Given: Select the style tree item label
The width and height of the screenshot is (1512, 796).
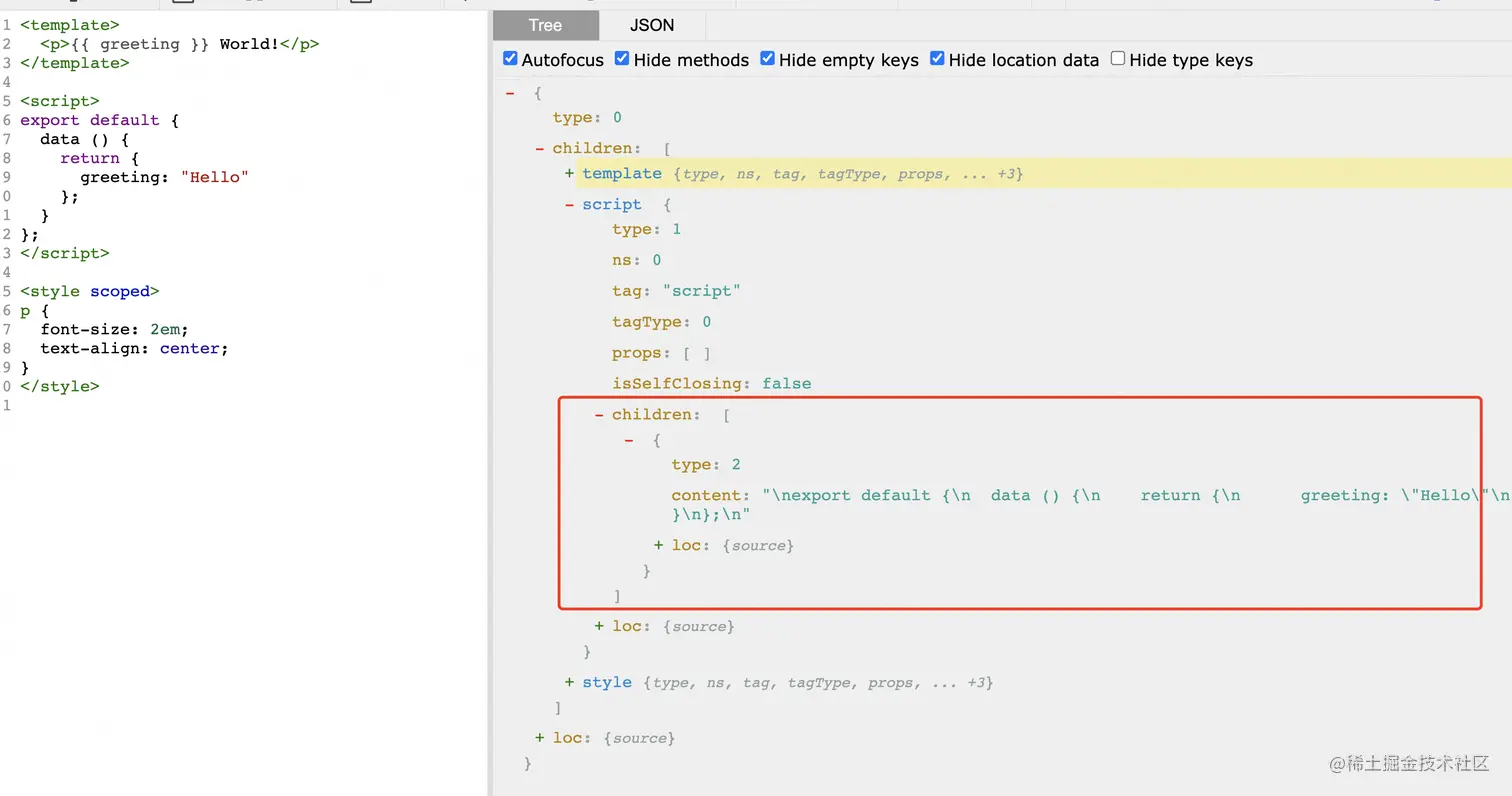Looking at the screenshot, I should [607, 682].
